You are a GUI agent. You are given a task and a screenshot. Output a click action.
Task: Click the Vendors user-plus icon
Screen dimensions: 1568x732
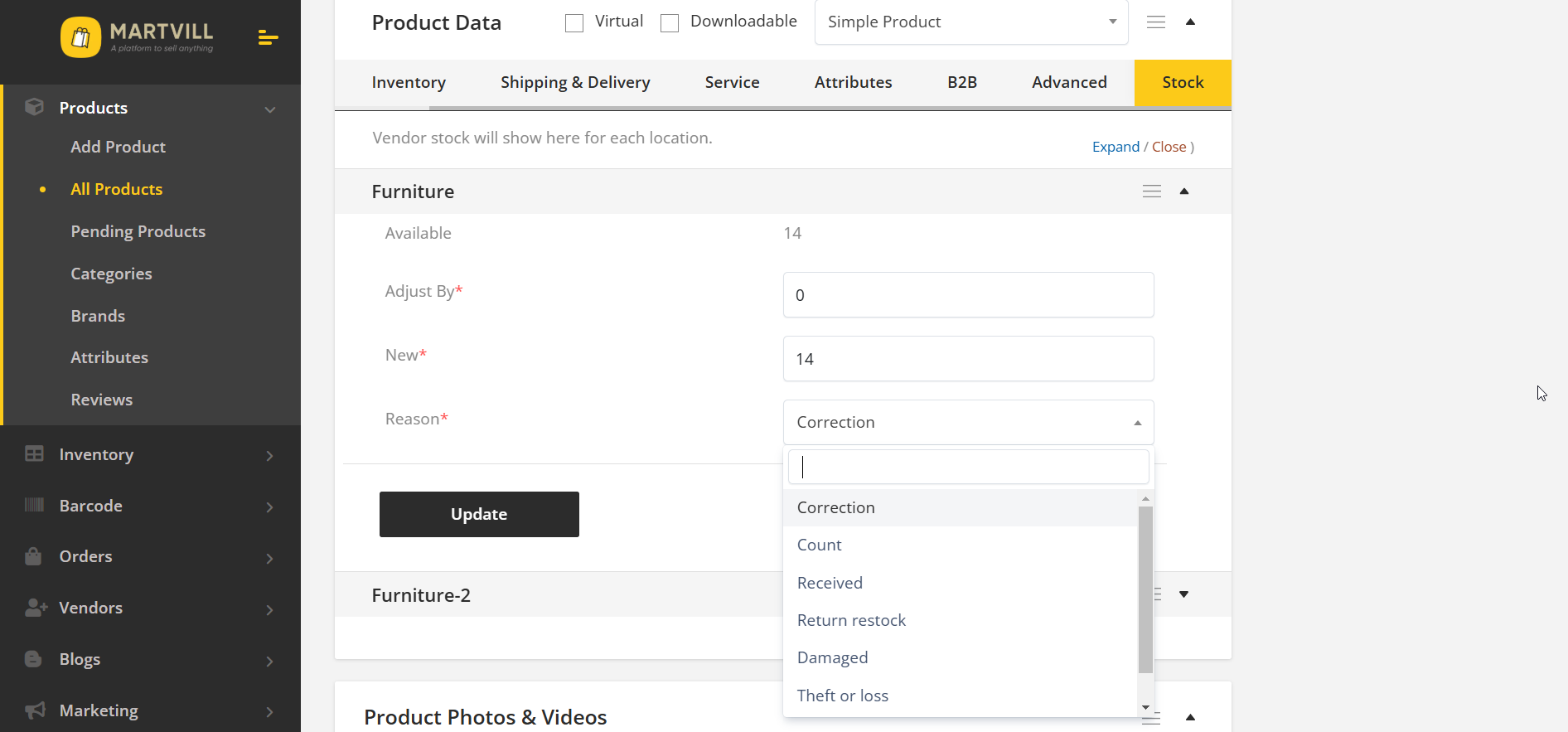(x=36, y=608)
